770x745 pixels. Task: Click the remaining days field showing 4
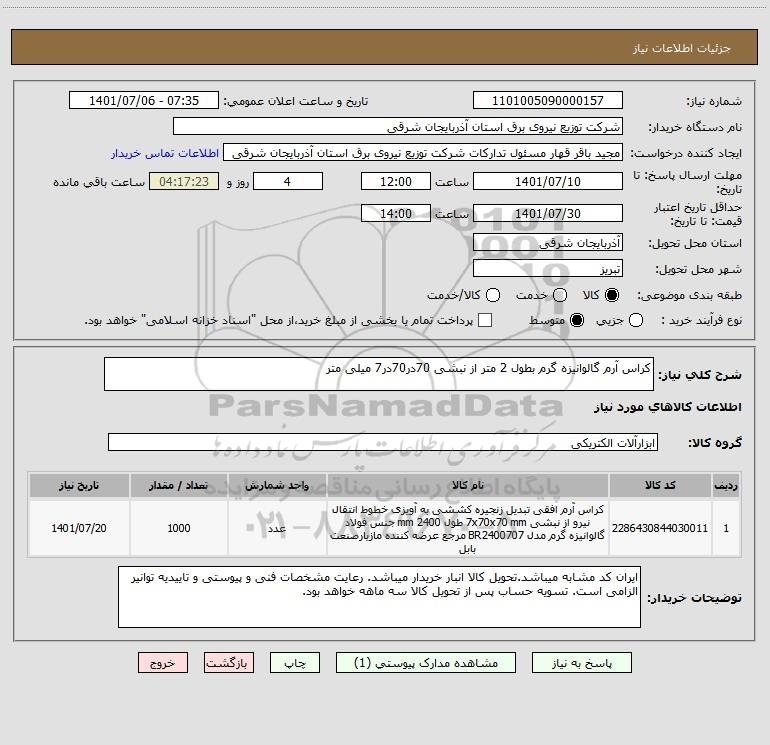[x=288, y=181]
